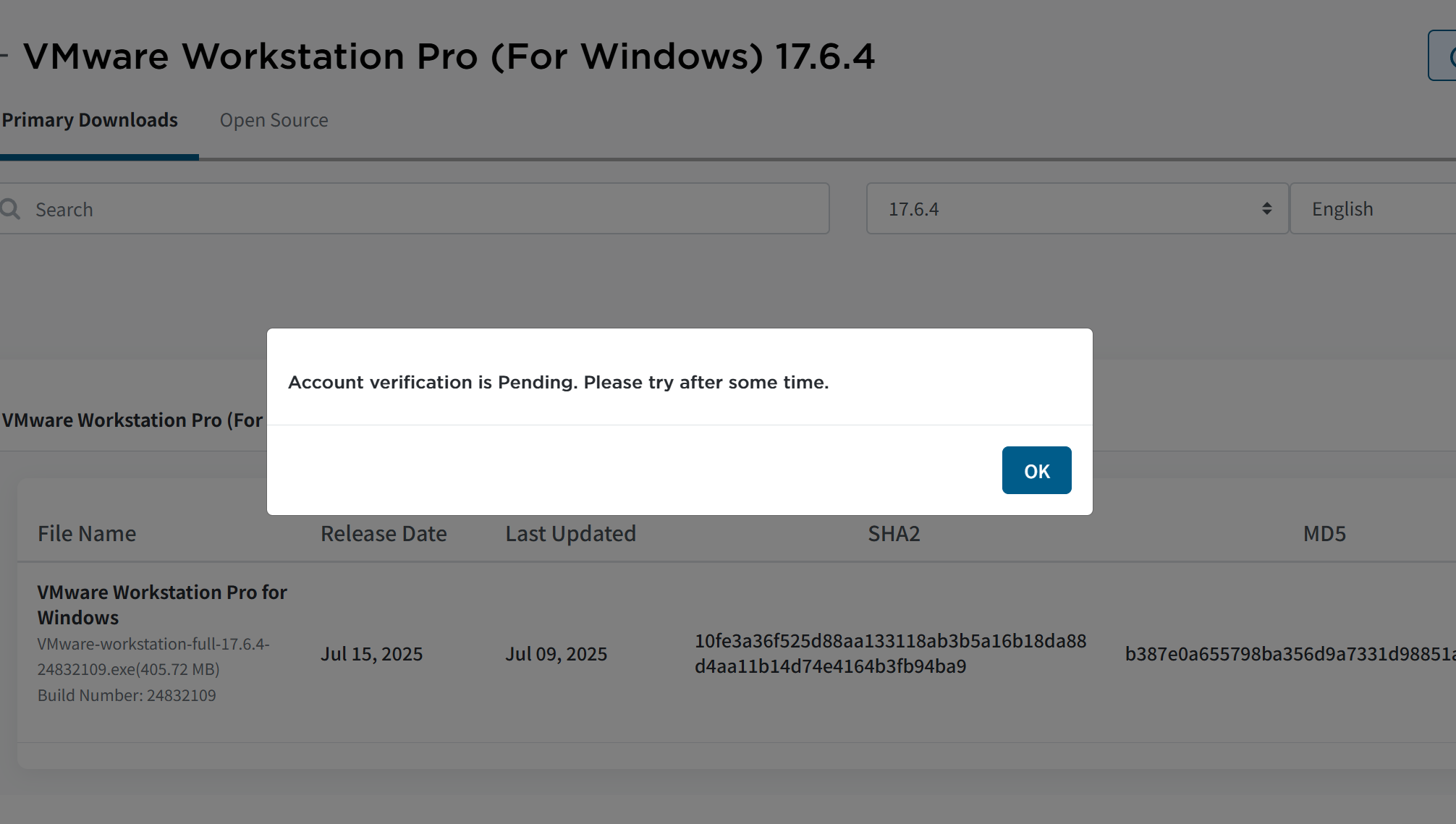Screen dimensions: 1456x824
Task: Click the Last Updated column header
Action: point(570,533)
